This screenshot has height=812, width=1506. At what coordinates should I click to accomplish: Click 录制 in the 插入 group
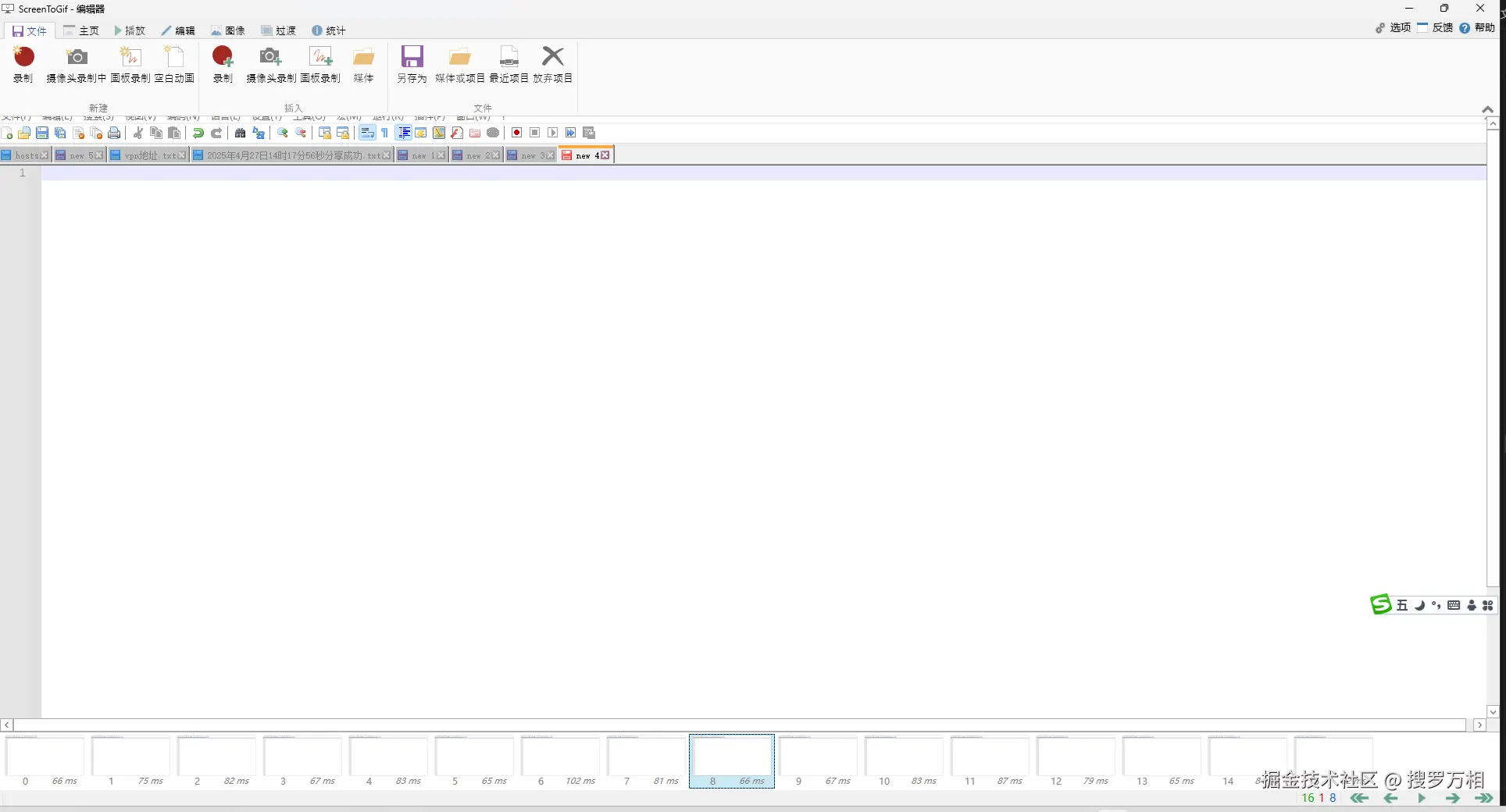[223, 64]
